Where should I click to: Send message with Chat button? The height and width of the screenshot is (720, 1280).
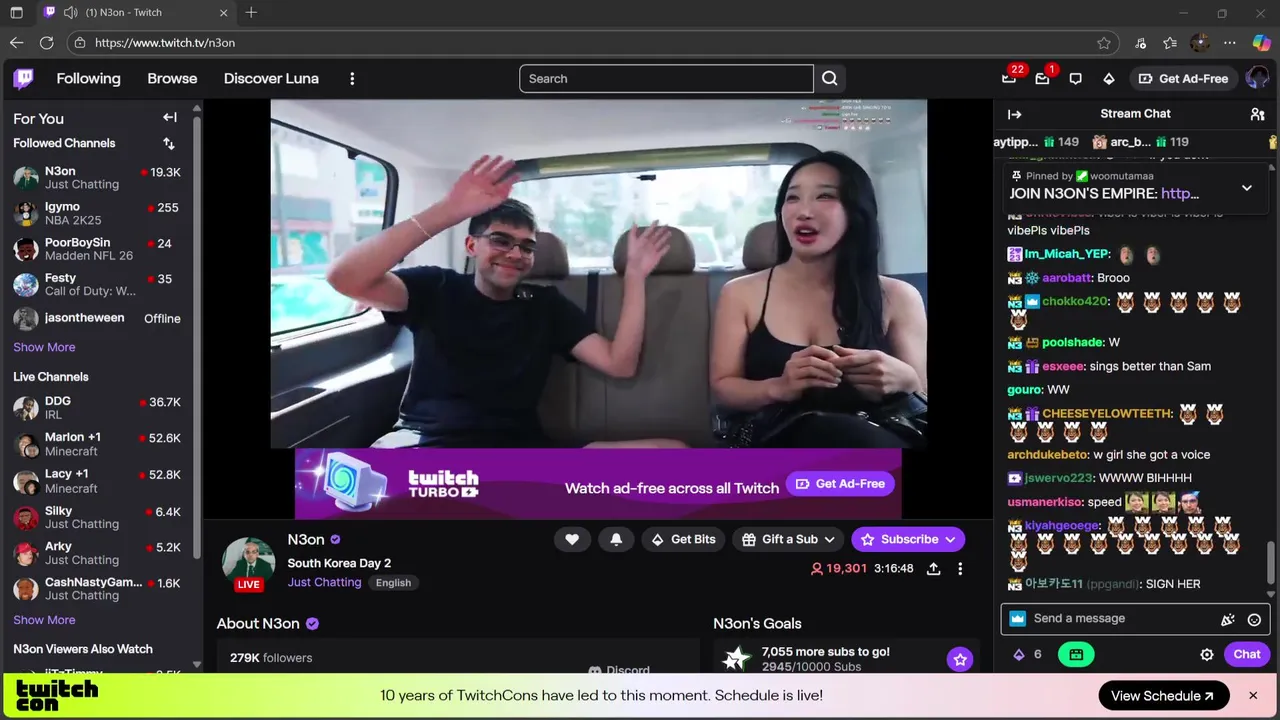point(1247,654)
